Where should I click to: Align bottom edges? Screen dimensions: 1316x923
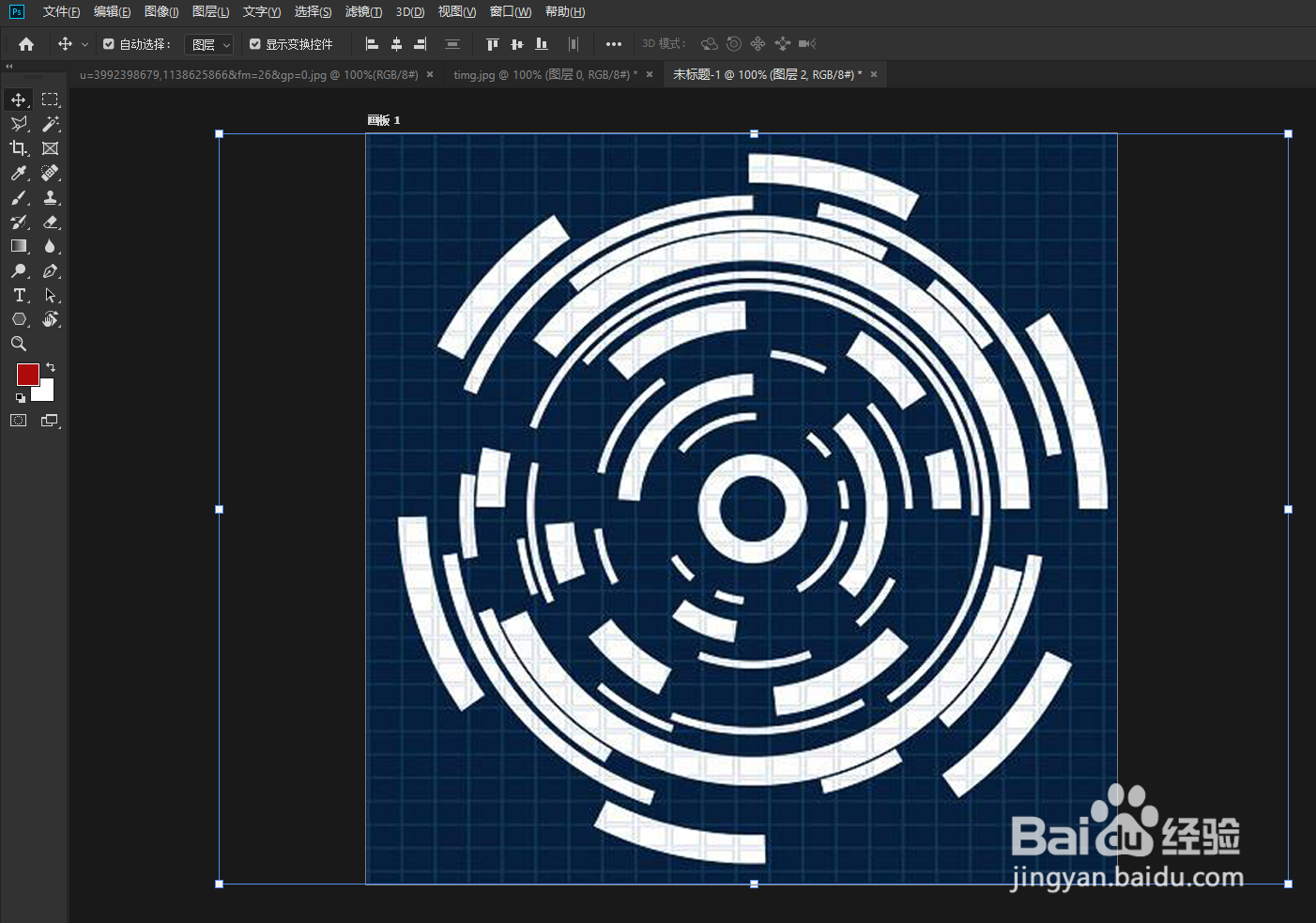pyautogui.click(x=541, y=44)
